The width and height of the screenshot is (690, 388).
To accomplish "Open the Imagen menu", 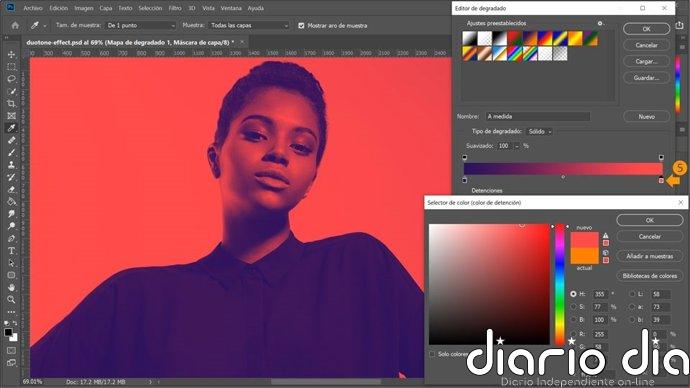I will coord(84,8).
